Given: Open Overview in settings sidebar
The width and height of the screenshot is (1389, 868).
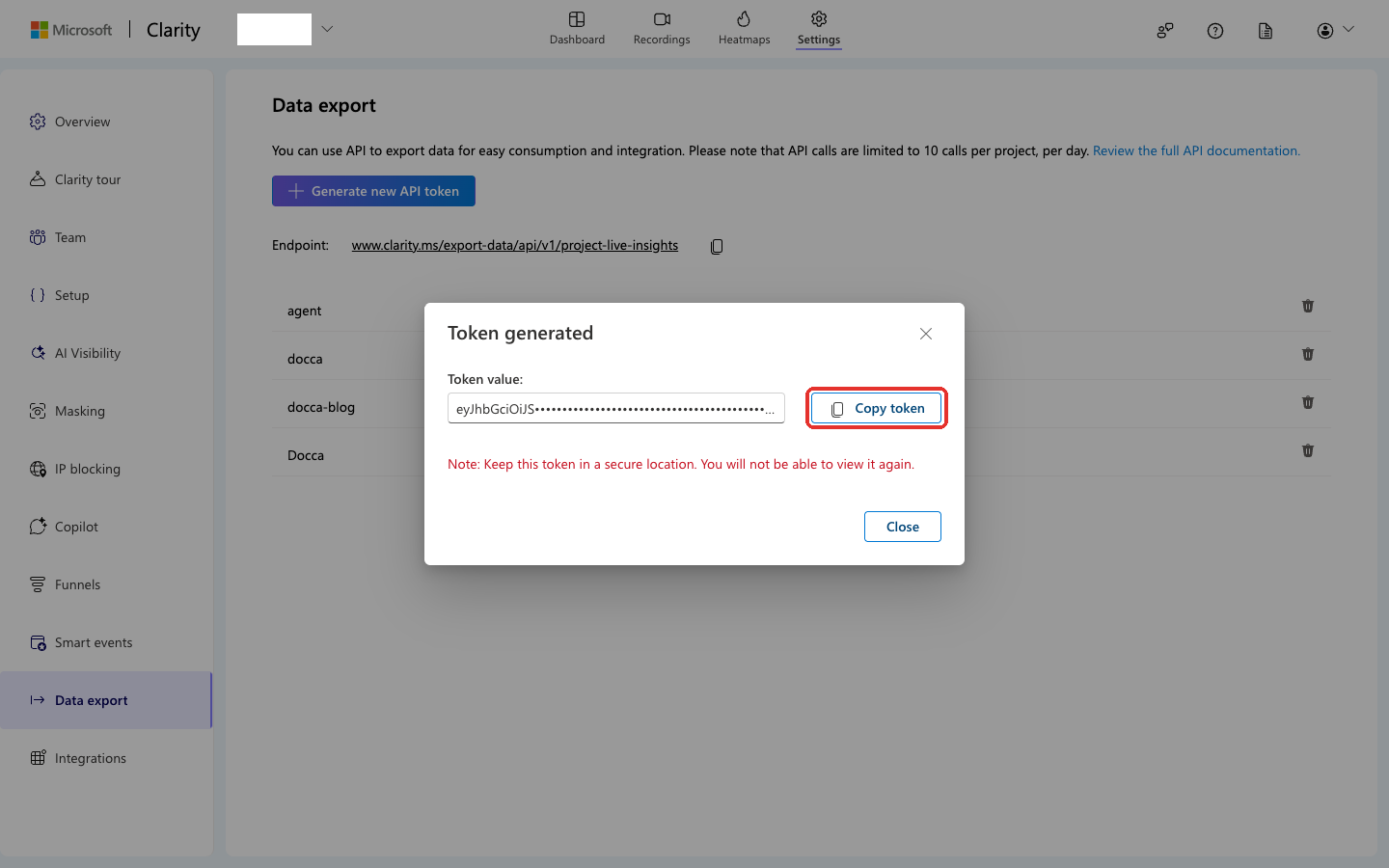Looking at the screenshot, I should tap(106, 122).
